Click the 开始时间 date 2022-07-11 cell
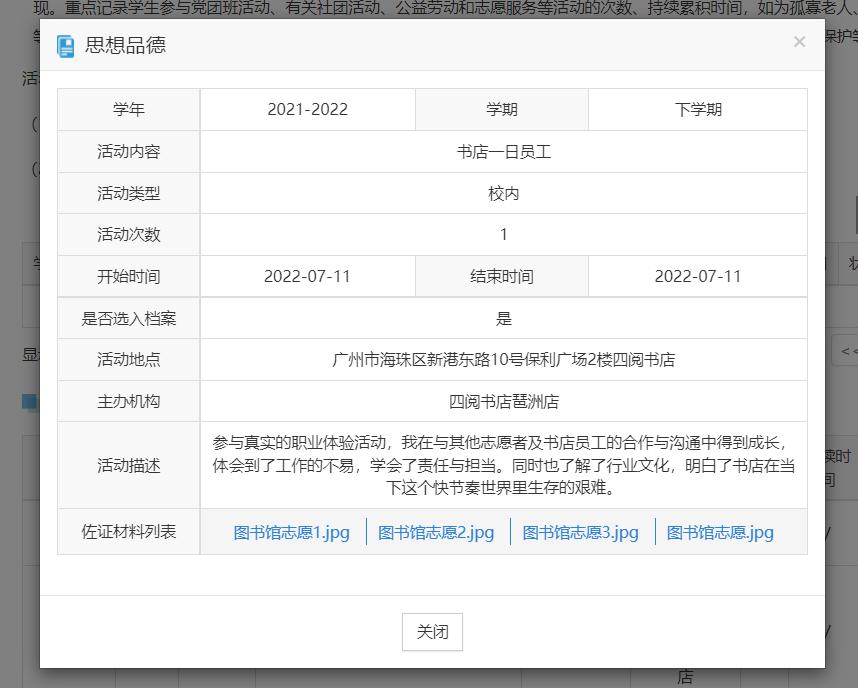Image resolution: width=858 pixels, height=688 pixels. [x=307, y=276]
